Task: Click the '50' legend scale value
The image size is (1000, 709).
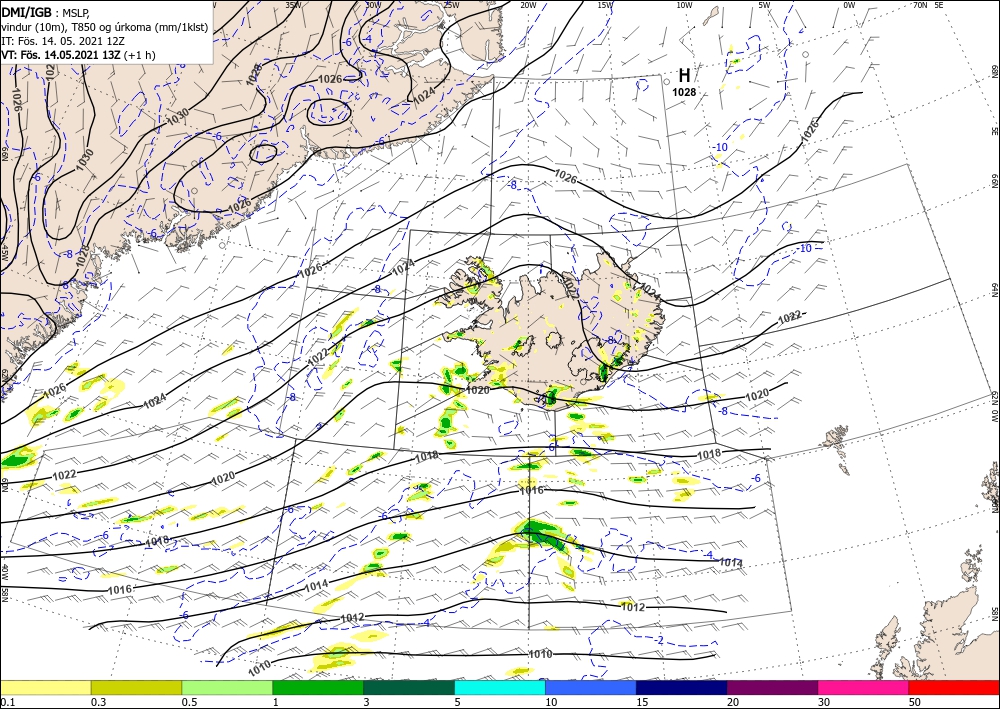Action: pos(915,702)
